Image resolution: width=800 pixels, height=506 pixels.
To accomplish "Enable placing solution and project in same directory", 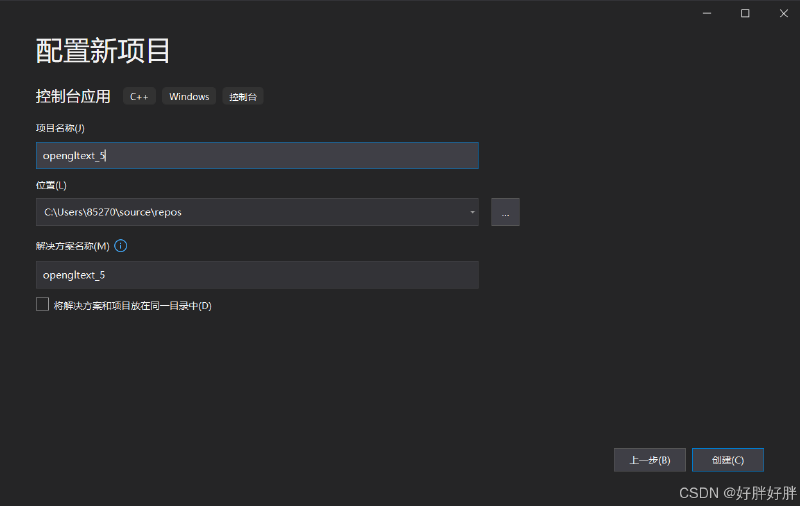I will (42, 305).
